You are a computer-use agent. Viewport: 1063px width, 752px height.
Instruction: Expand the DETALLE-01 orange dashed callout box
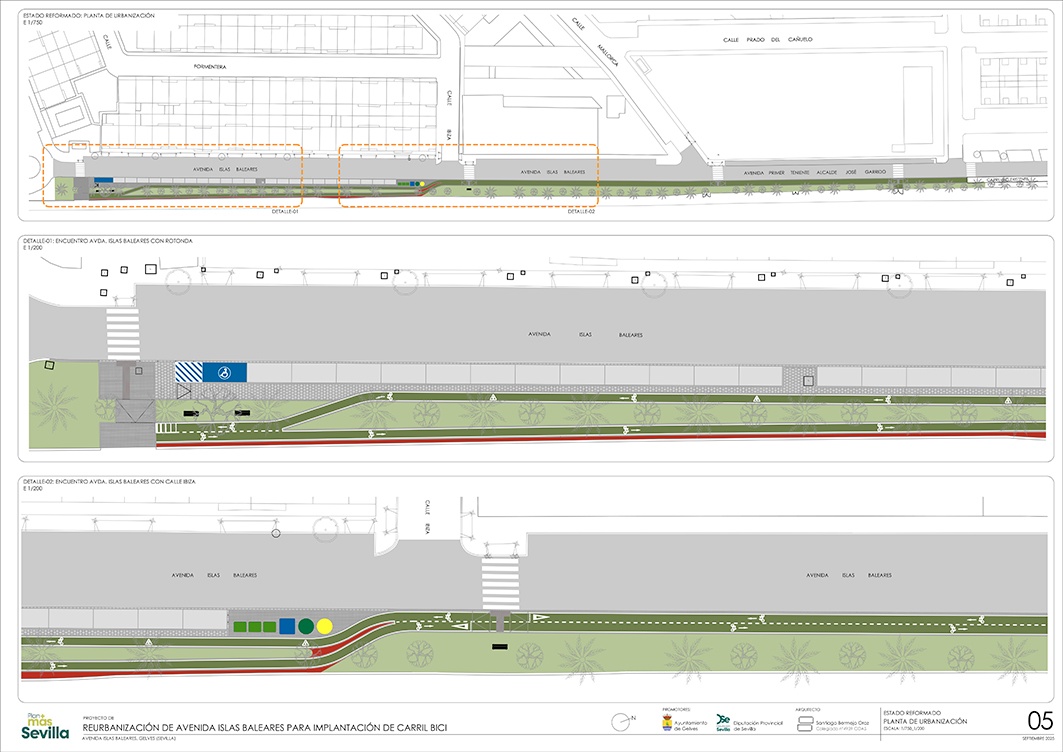pyautogui.click(x=170, y=178)
